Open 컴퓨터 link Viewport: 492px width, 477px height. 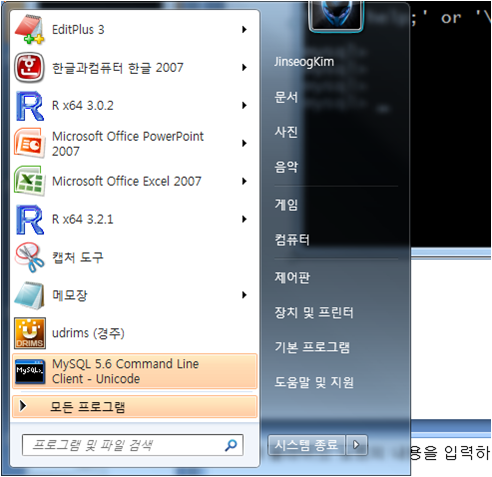pyautogui.click(x=292, y=239)
